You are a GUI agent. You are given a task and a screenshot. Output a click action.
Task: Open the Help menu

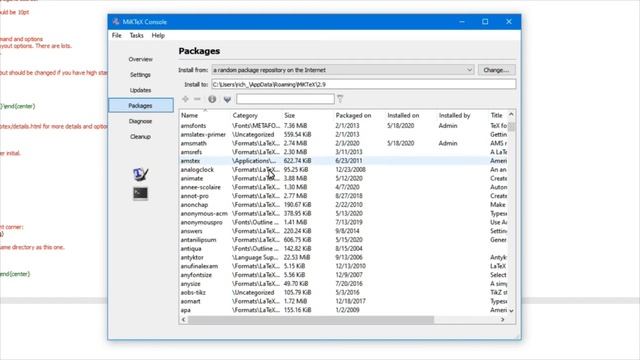click(158, 36)
